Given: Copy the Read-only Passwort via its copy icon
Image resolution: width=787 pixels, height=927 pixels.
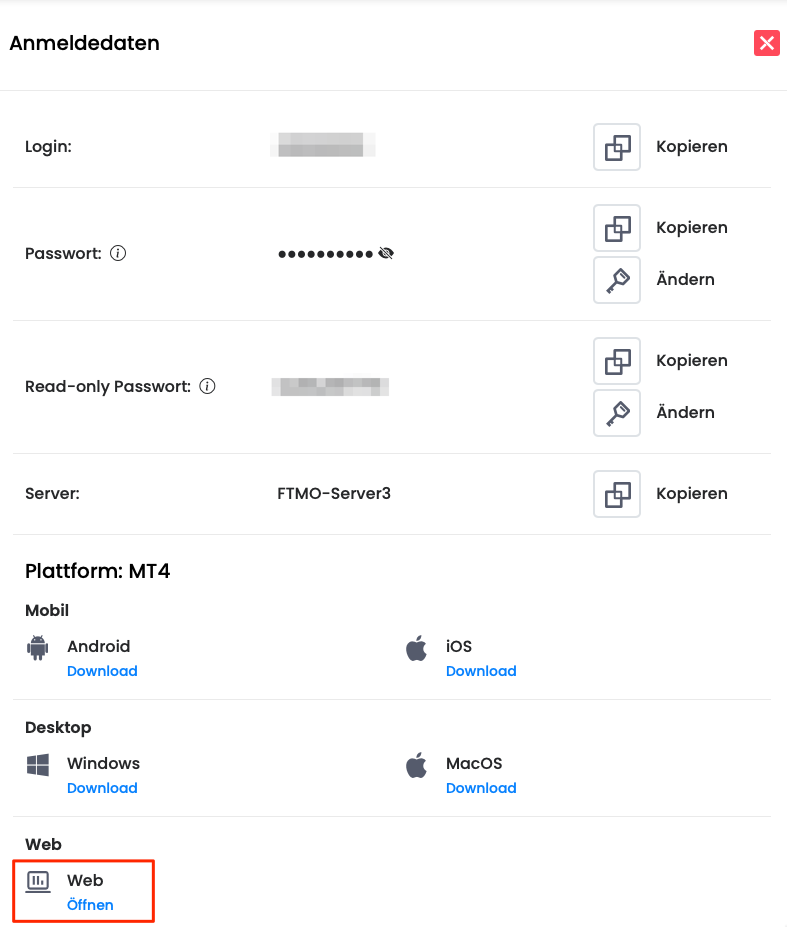Looking at the screenshot, I should [x=616, y=361].
